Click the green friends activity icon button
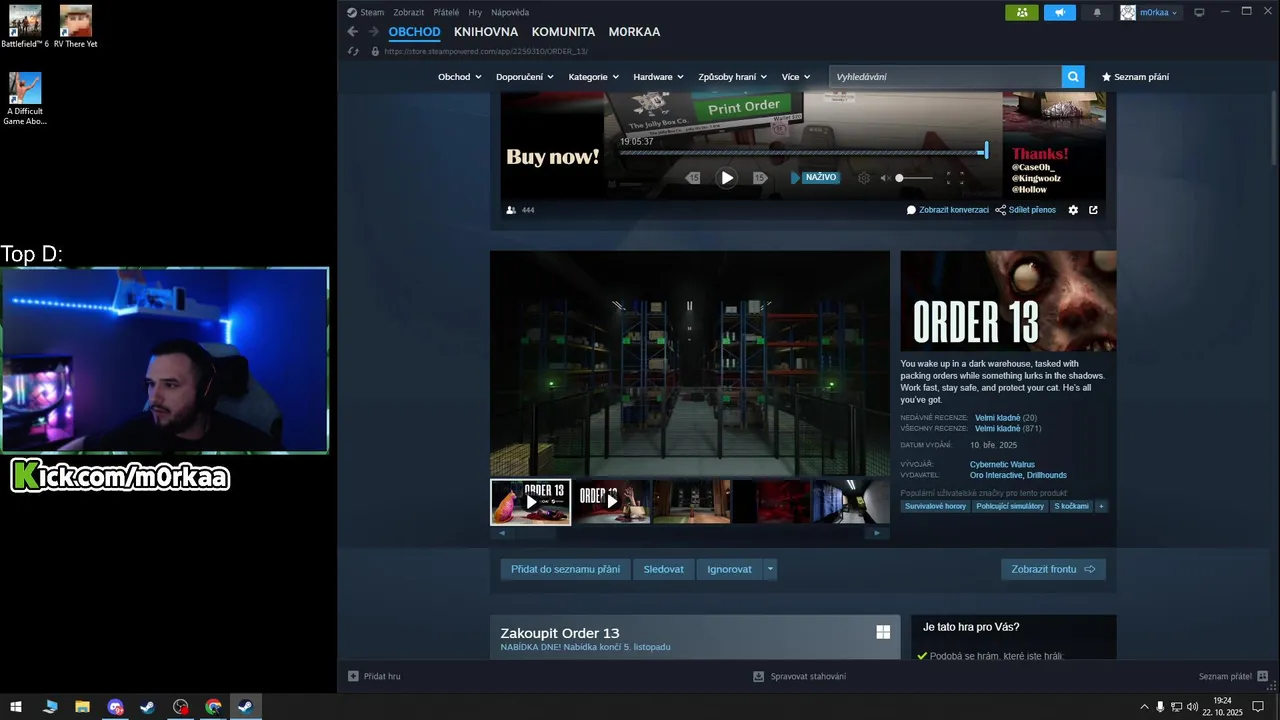 coord(1021,13)
